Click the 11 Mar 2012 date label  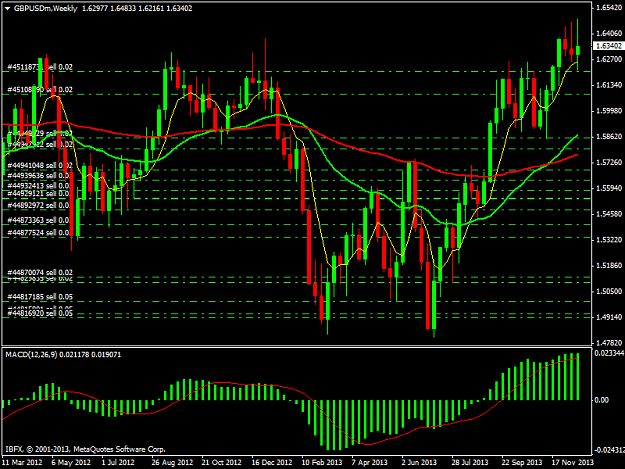[22, 463]
